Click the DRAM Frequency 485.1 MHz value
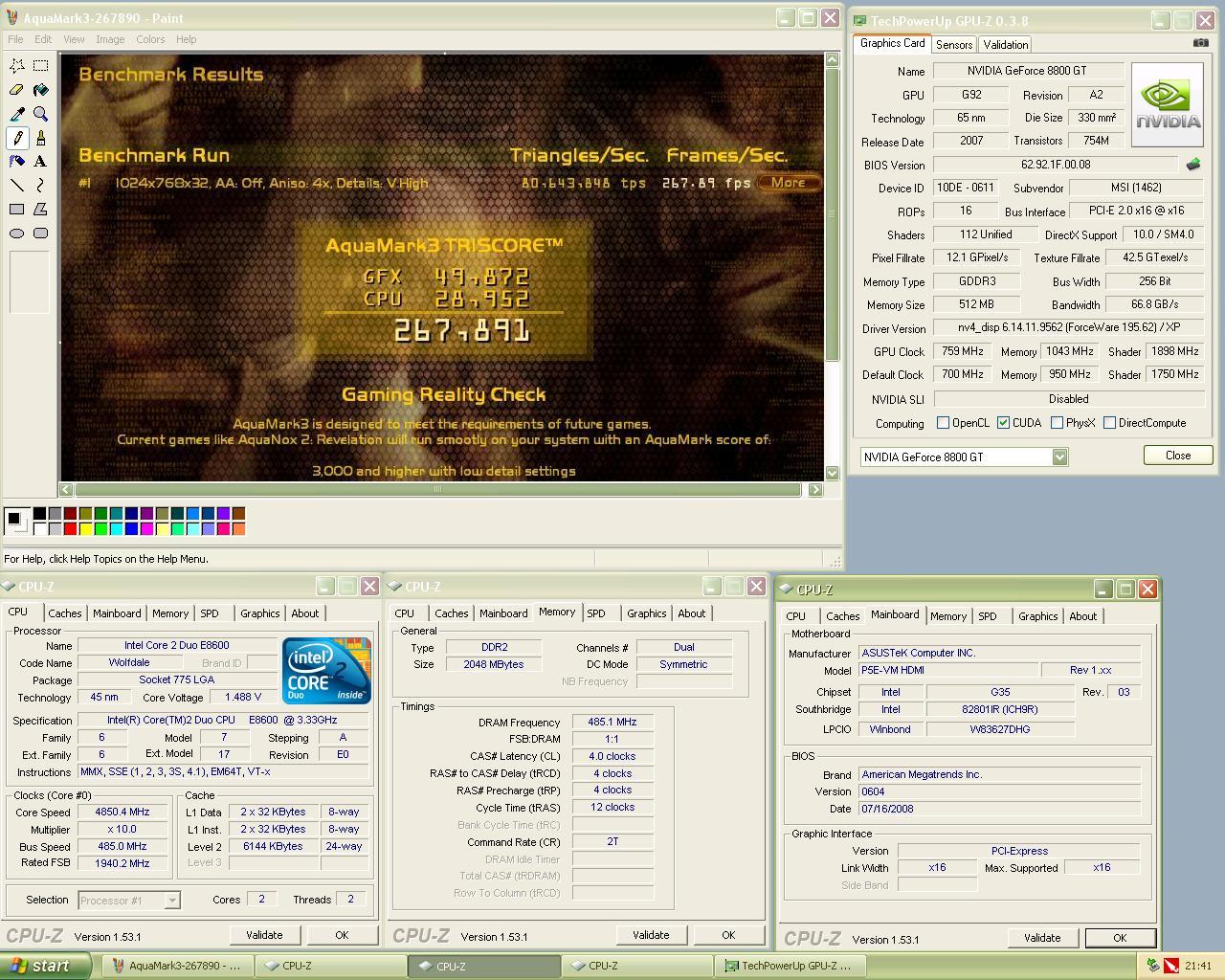1225x980 pixels. (x=612, y=722)
